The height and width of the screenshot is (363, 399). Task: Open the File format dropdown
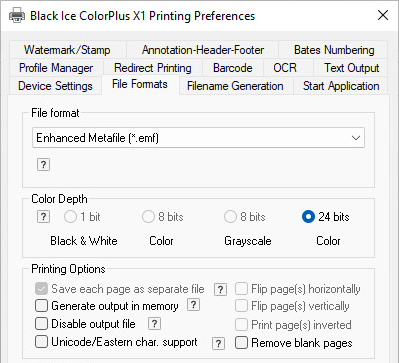(198, 138)
